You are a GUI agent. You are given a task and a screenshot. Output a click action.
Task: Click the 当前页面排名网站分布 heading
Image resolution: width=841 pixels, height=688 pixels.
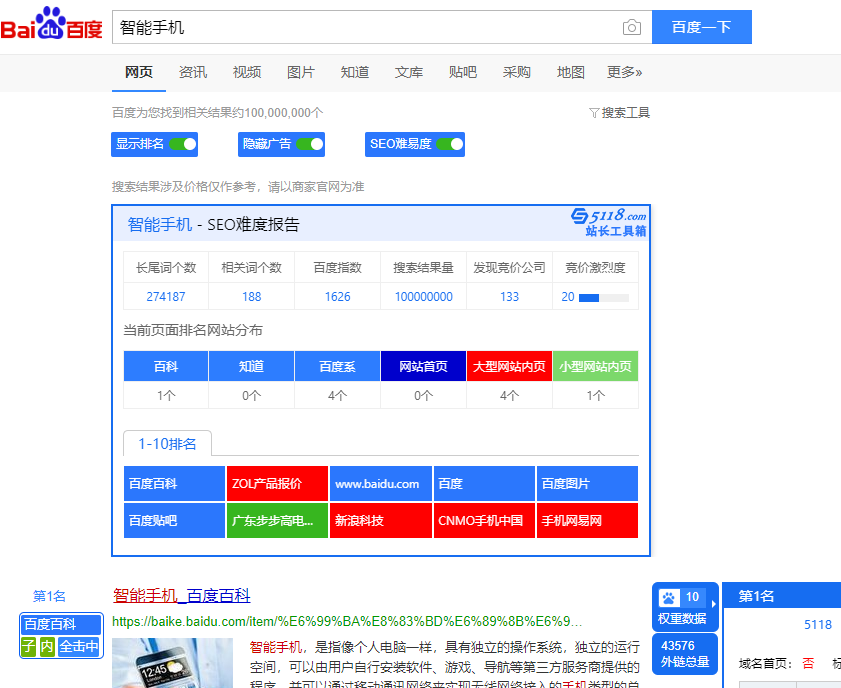(193, 330)
